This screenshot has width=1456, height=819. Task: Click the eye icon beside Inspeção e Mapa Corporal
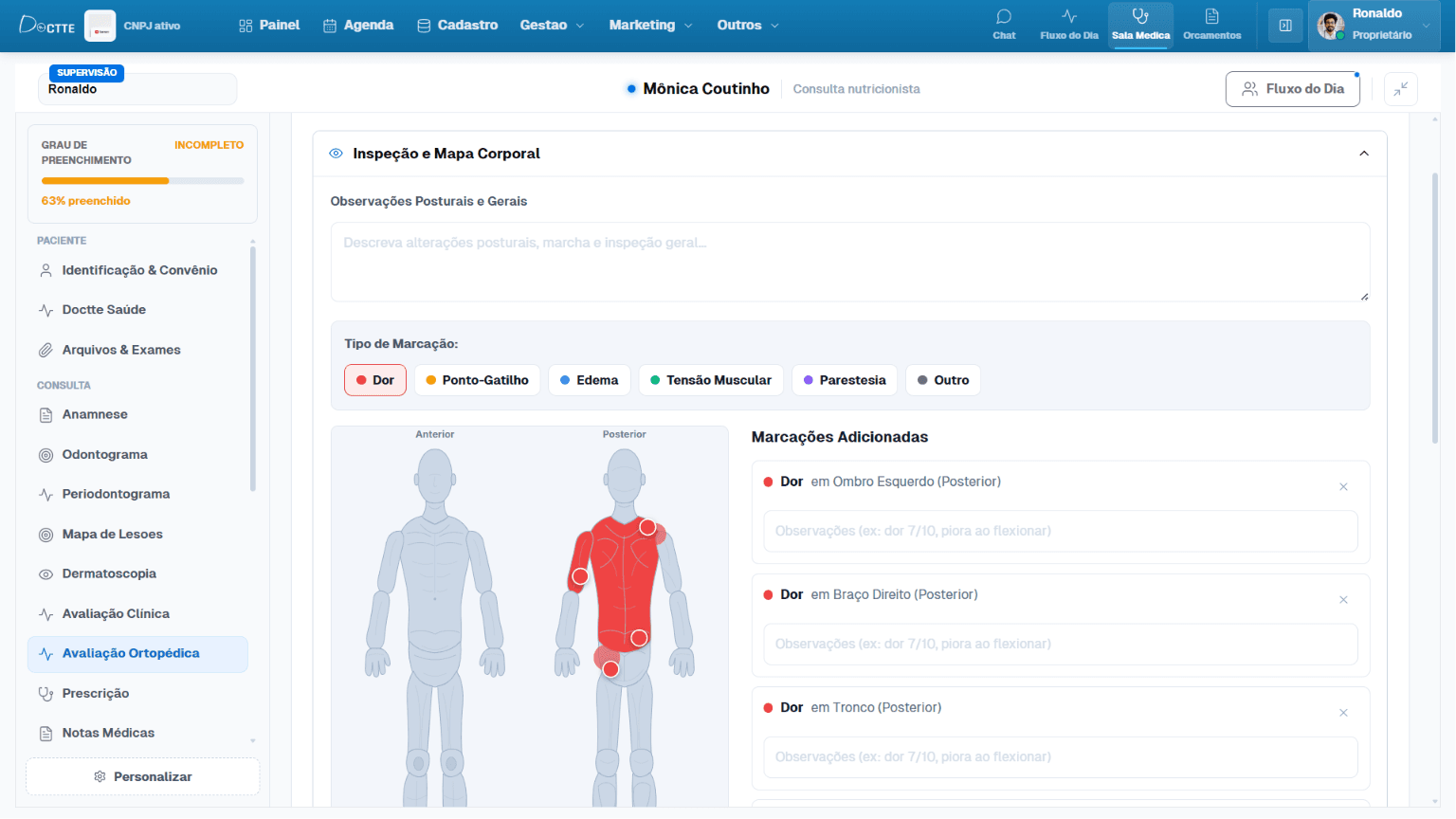point(336,154)
